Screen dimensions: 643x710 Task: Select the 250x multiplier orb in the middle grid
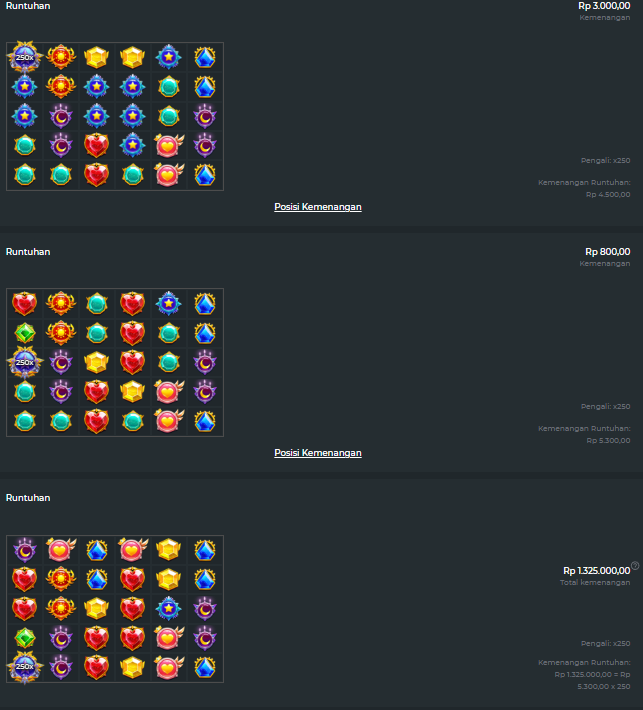coord(24,362)
